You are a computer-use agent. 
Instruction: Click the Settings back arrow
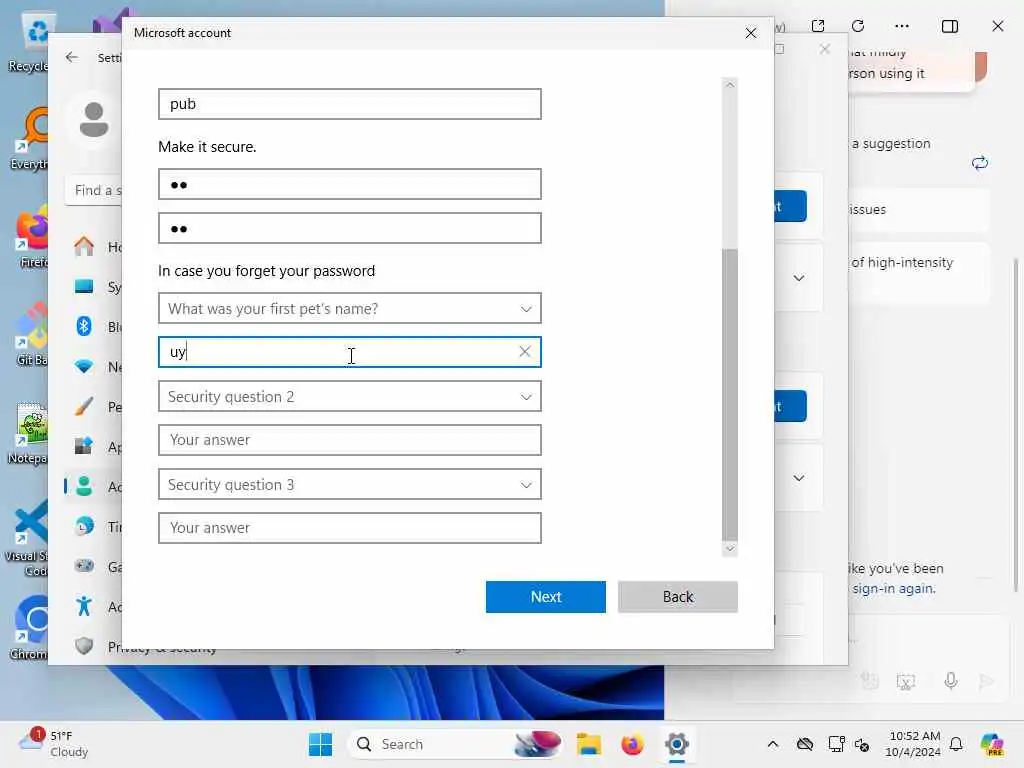(x=72, y=57)
